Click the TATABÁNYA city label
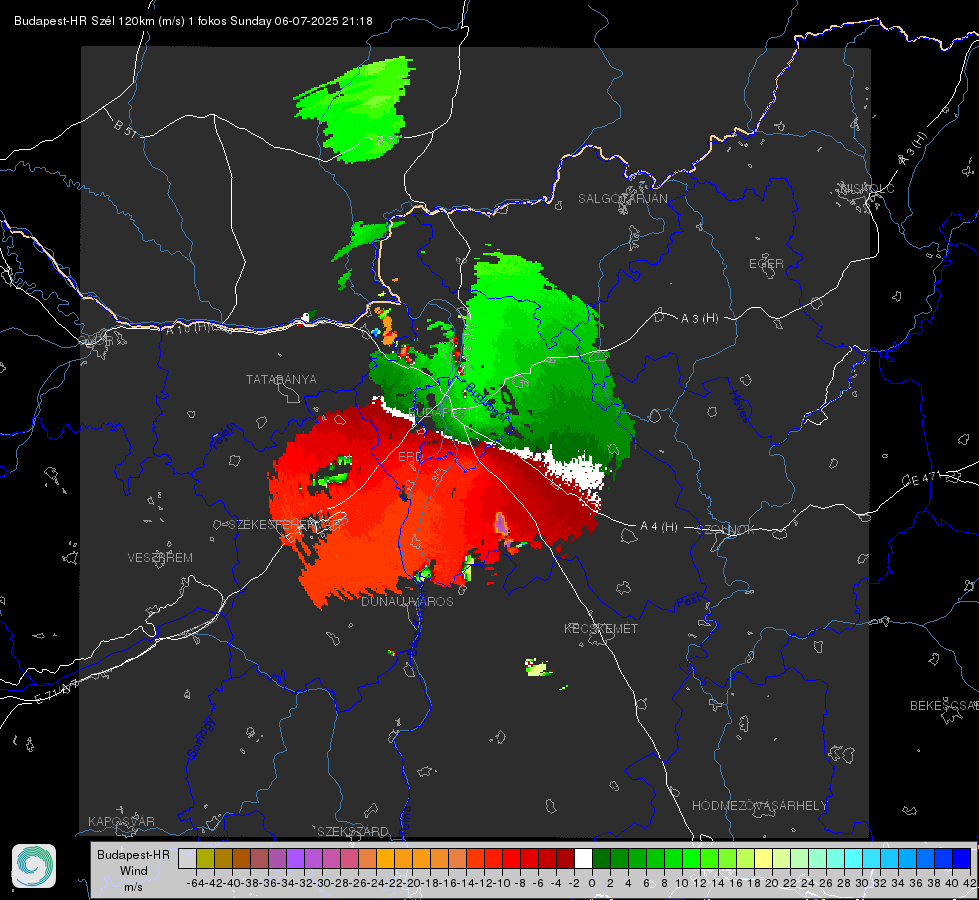 [x=281, y=379]
